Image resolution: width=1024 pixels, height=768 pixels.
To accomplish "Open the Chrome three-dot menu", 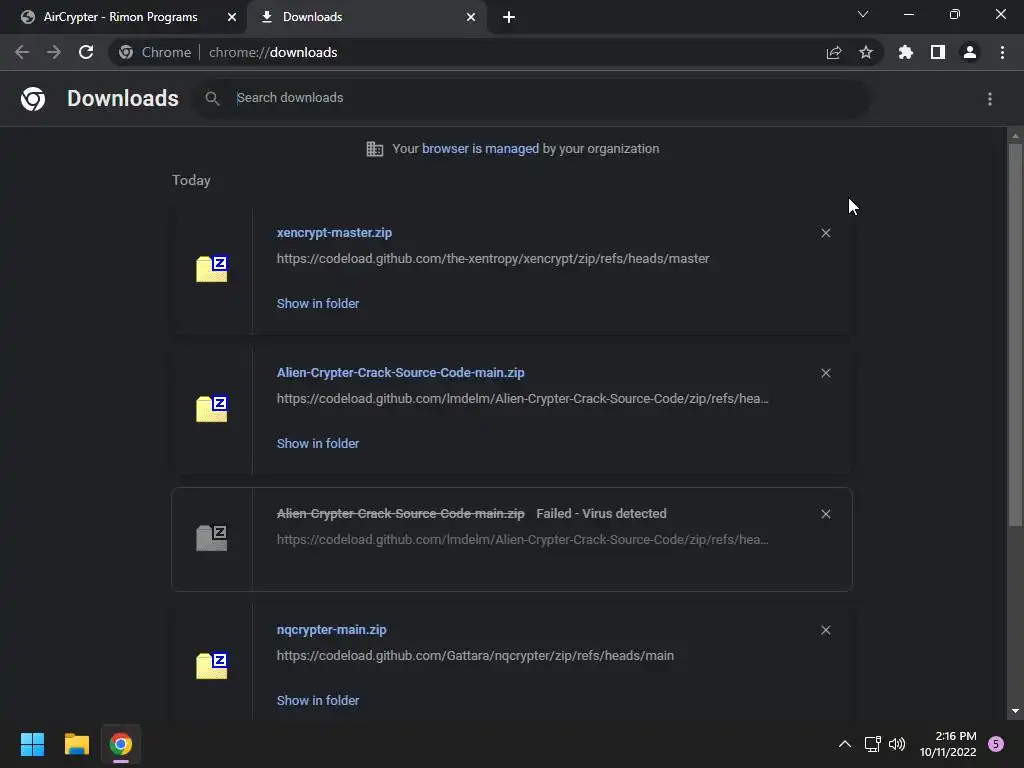I will tap(1002, 52).
